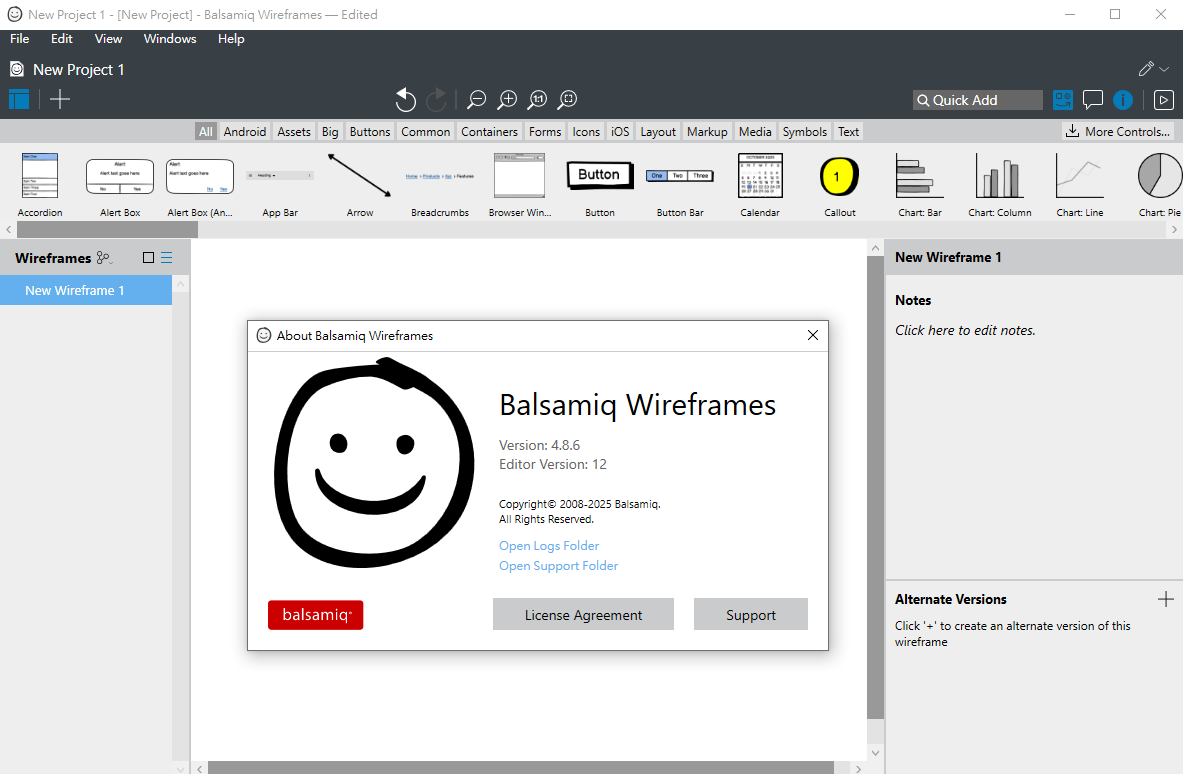Screen dimensions: 1183x774
Task: Click the Undo arrow icon
Action: (x=405, y=99)
